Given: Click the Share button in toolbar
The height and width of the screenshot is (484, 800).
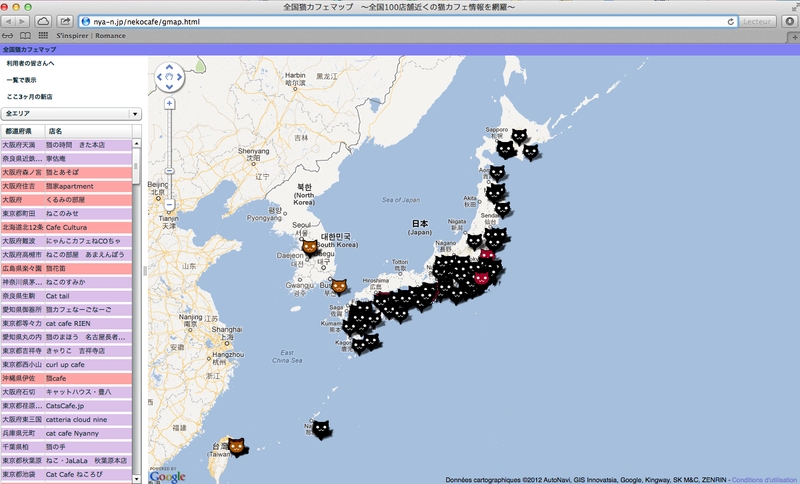Looking at the screenshot, I should (x=66, y=21).
